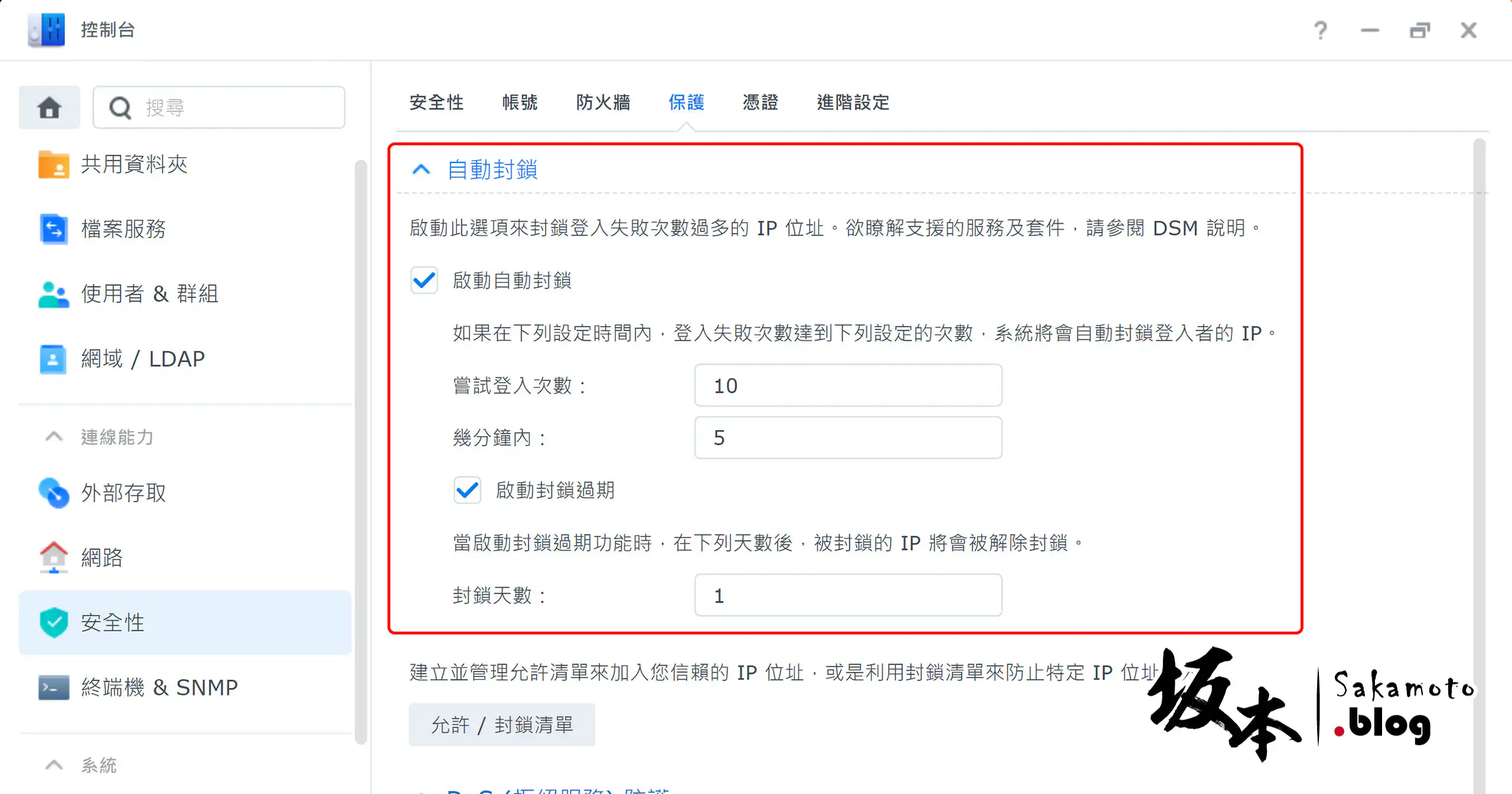Uncheck the 啟動自動封鎖 checkbox
The width and height of the screenshot is (1512, 794).
point(424,280)
